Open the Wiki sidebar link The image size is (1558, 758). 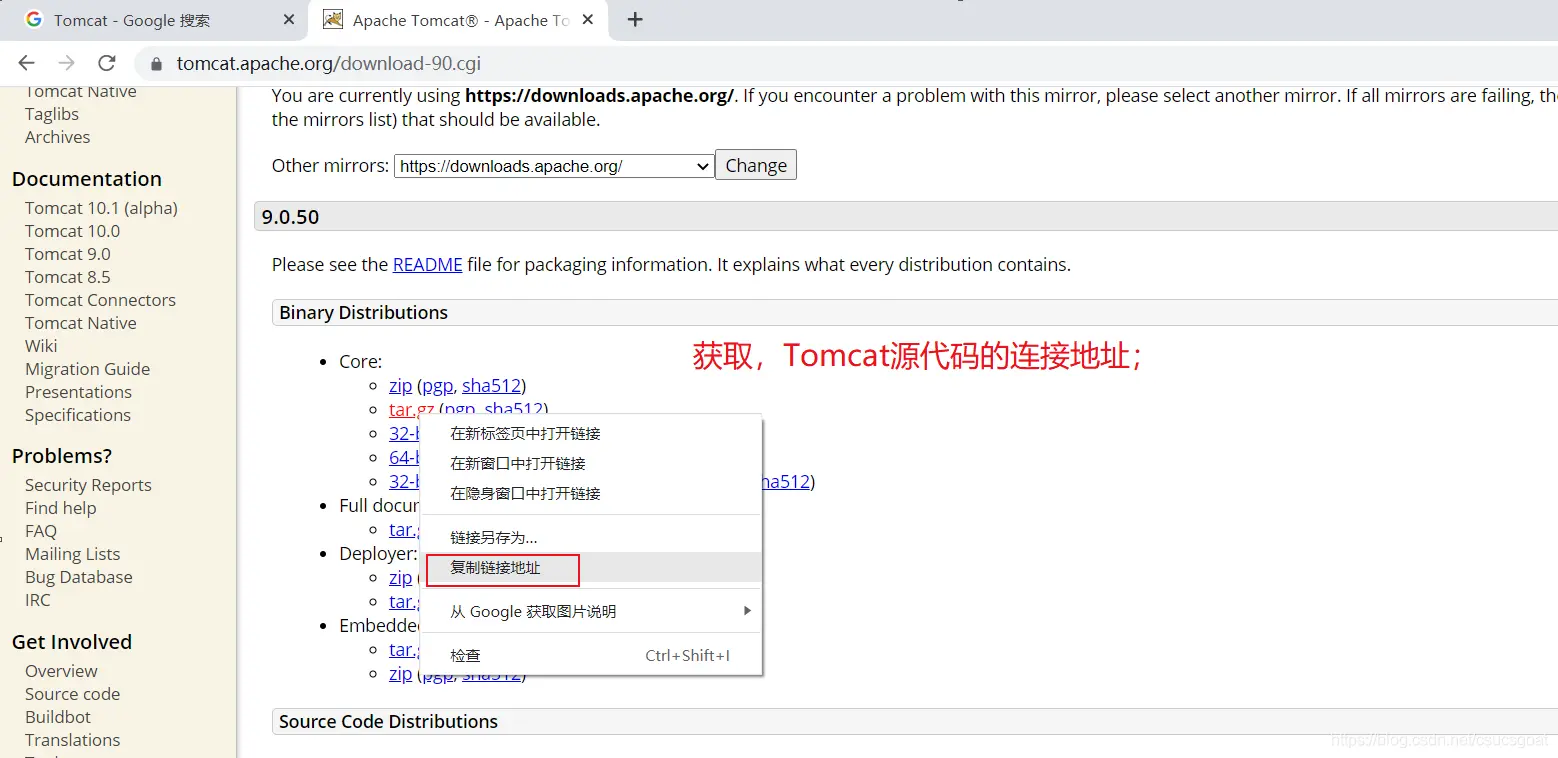(x=41, y=346)
